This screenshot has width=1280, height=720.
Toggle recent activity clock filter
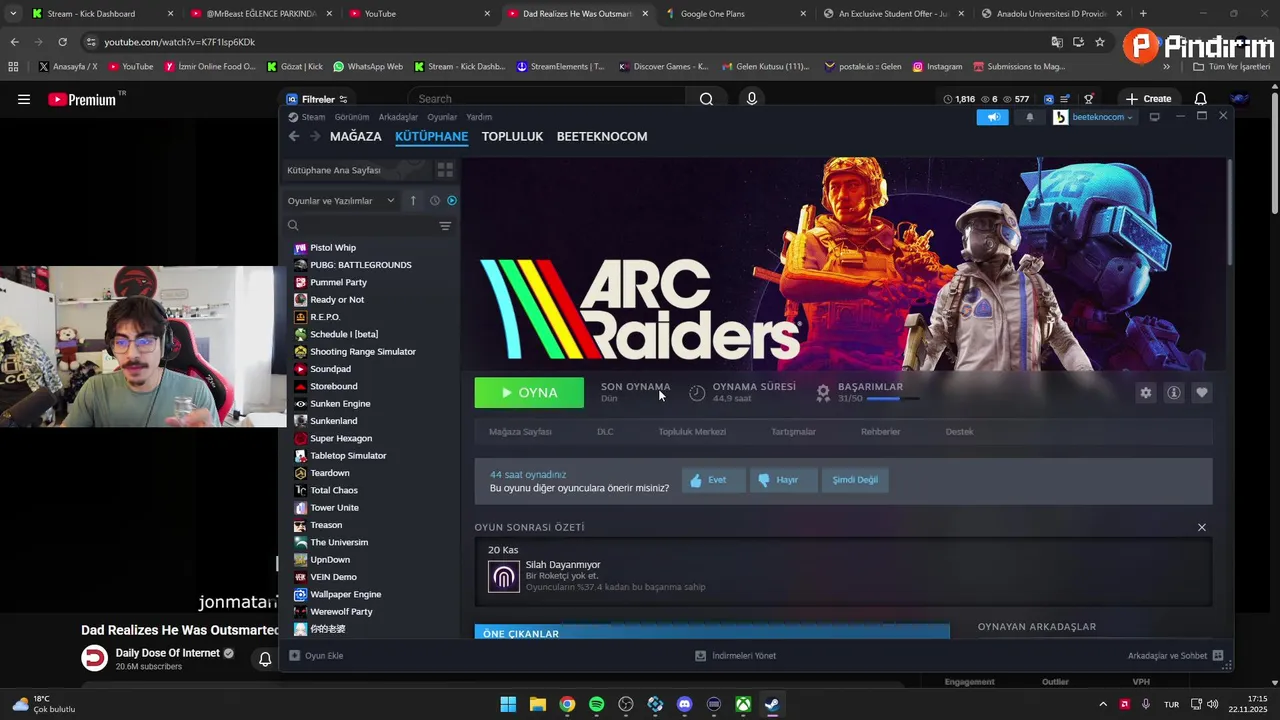(x=435, y=201)
